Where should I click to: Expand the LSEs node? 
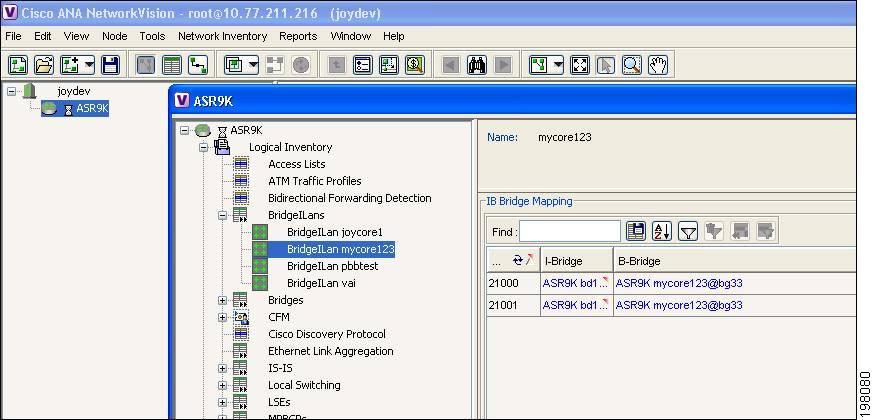pos(222,403)
